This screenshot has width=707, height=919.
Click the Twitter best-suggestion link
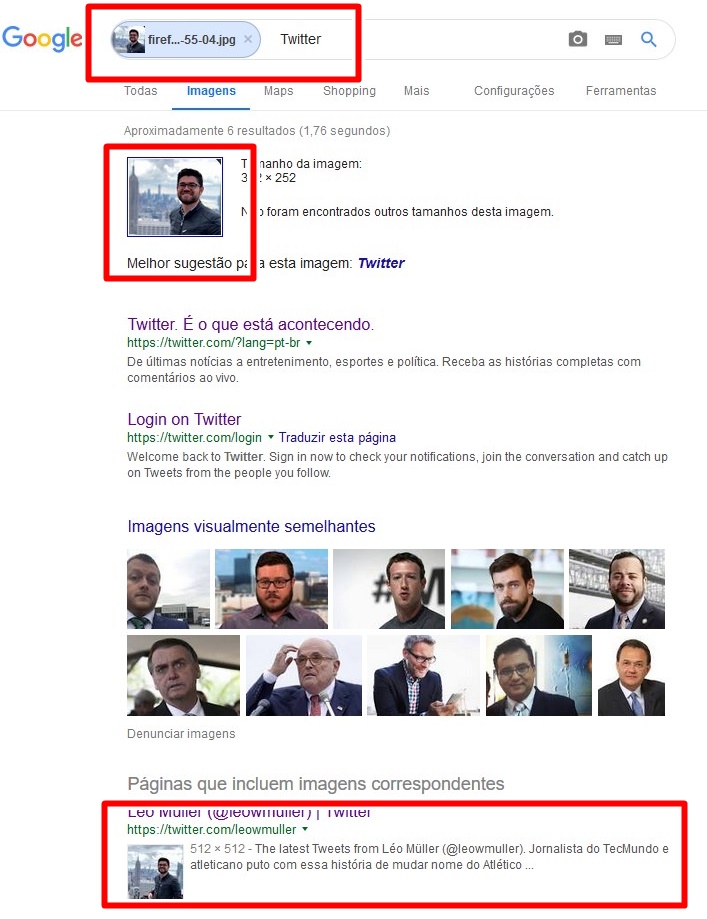381,263
